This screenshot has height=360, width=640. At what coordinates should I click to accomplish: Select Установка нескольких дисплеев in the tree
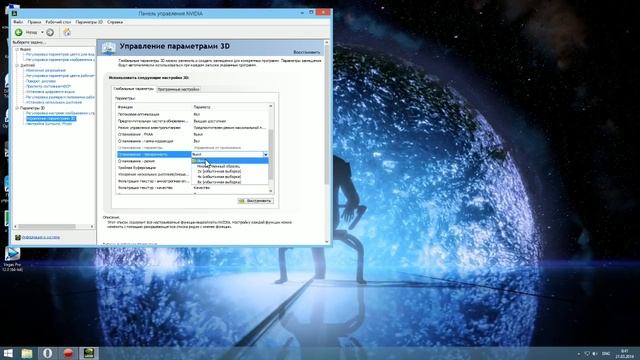[53, 102]
